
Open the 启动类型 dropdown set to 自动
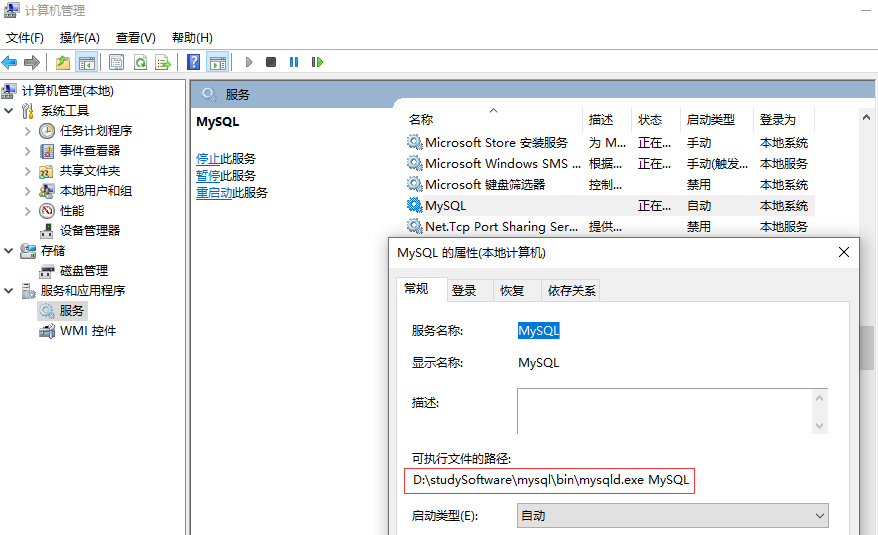[672, 515]
